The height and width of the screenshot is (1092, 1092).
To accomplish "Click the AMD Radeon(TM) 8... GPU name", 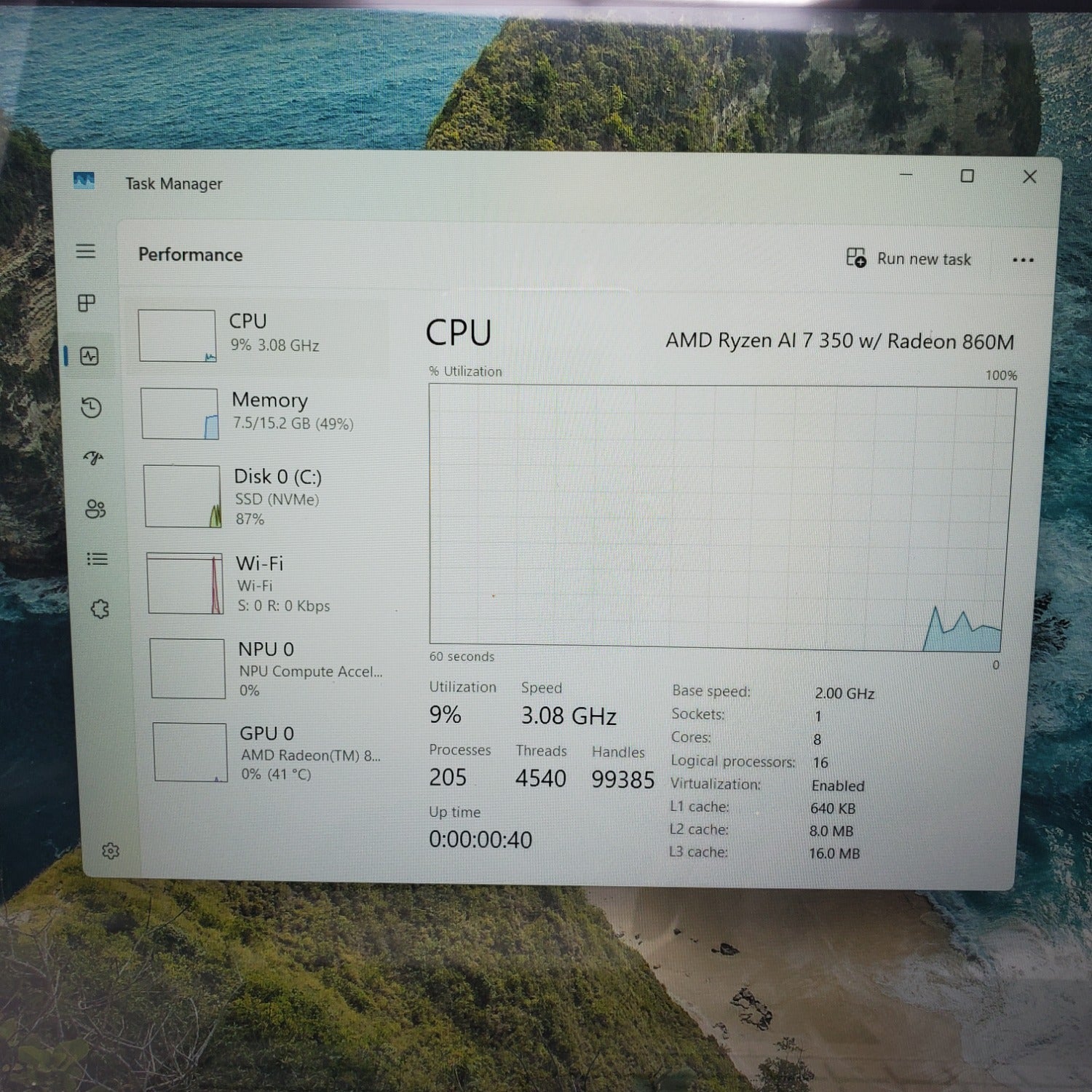I will coord(311,756).
